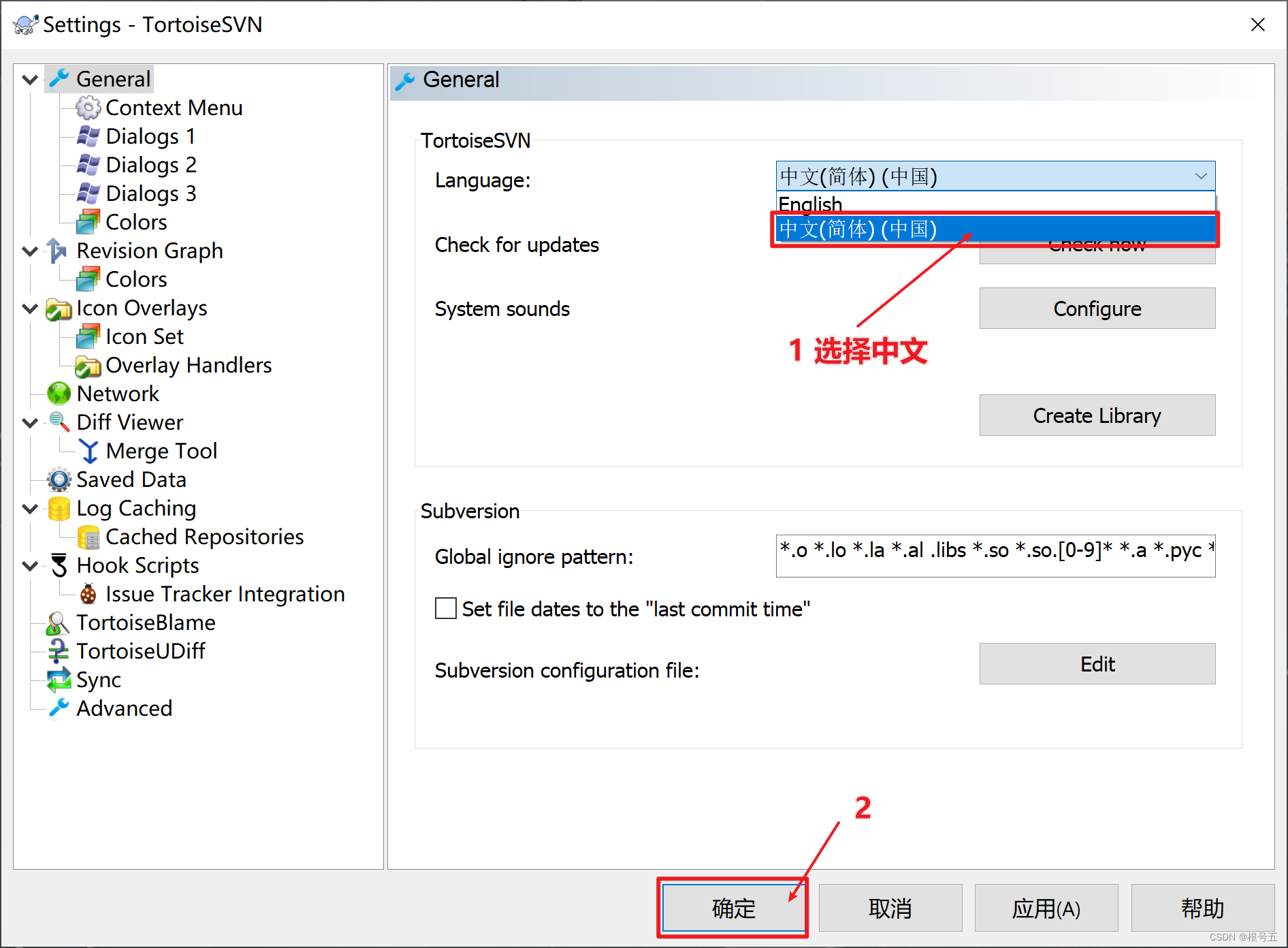Click the Context Menu gear icon
The height and width of the screenshot is (948, 1288).
(88, 108)
